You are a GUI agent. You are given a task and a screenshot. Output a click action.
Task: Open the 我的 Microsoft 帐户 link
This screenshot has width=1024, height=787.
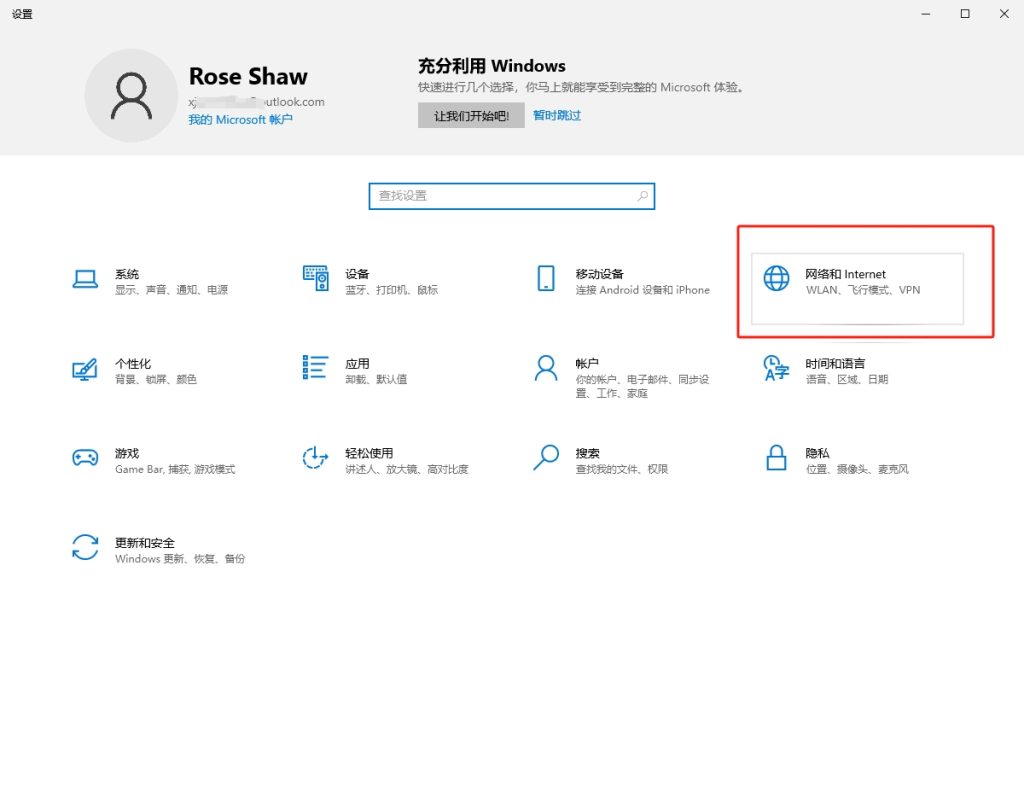coord(240,120)
